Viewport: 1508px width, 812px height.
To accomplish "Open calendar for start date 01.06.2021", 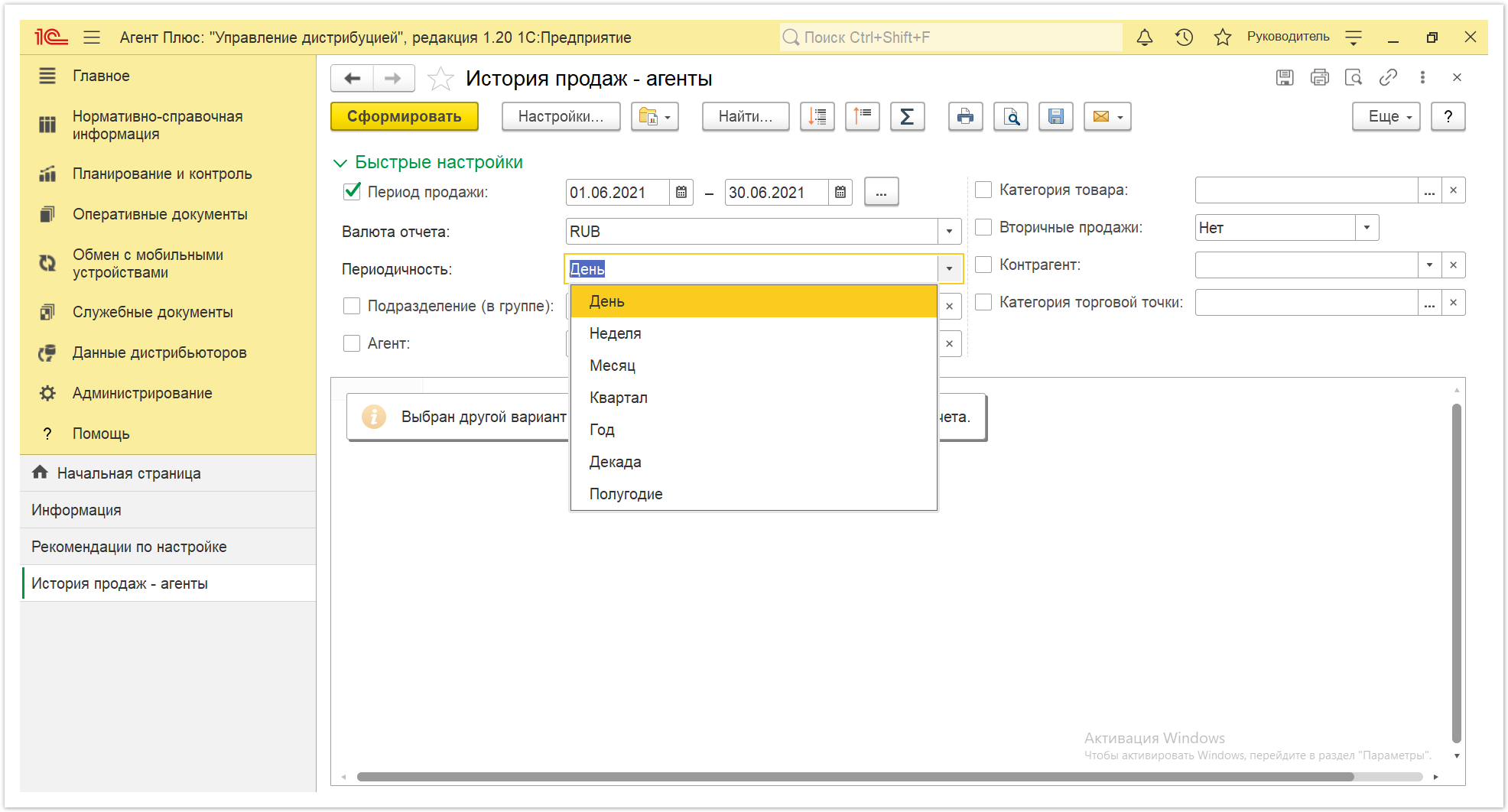I will point(681,193).
